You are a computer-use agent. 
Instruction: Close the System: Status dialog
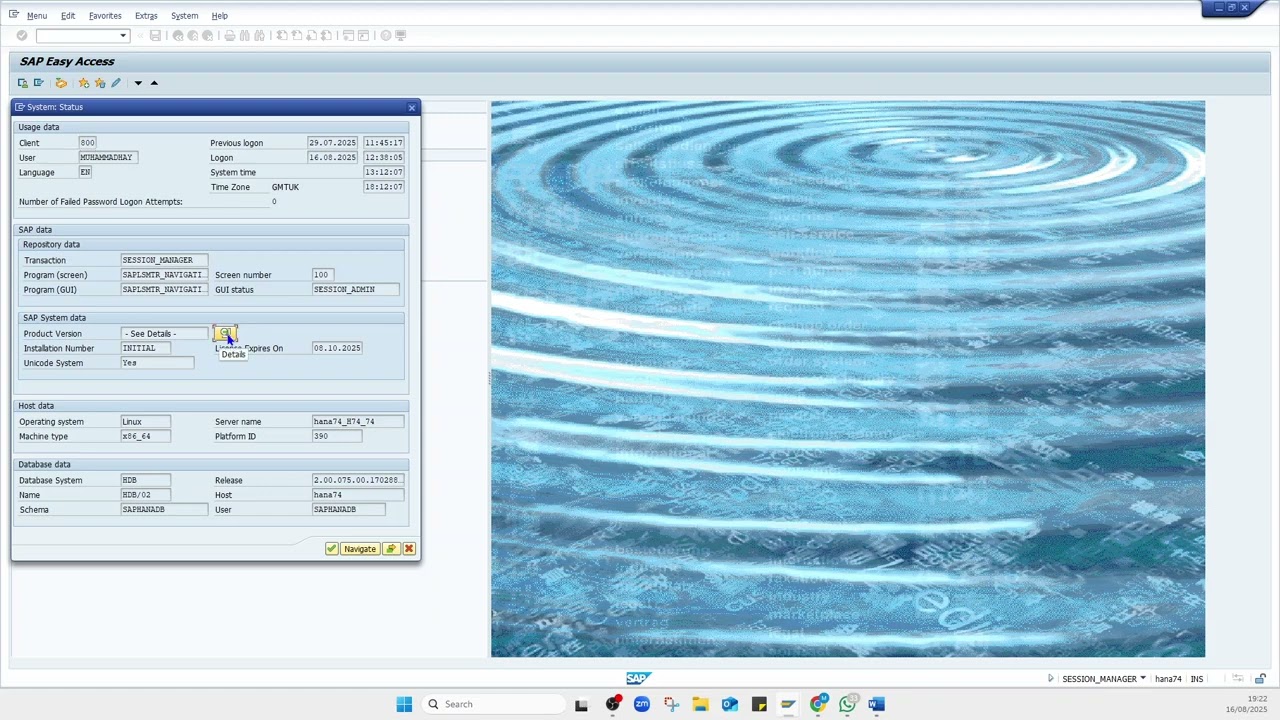tap(411, 107)
